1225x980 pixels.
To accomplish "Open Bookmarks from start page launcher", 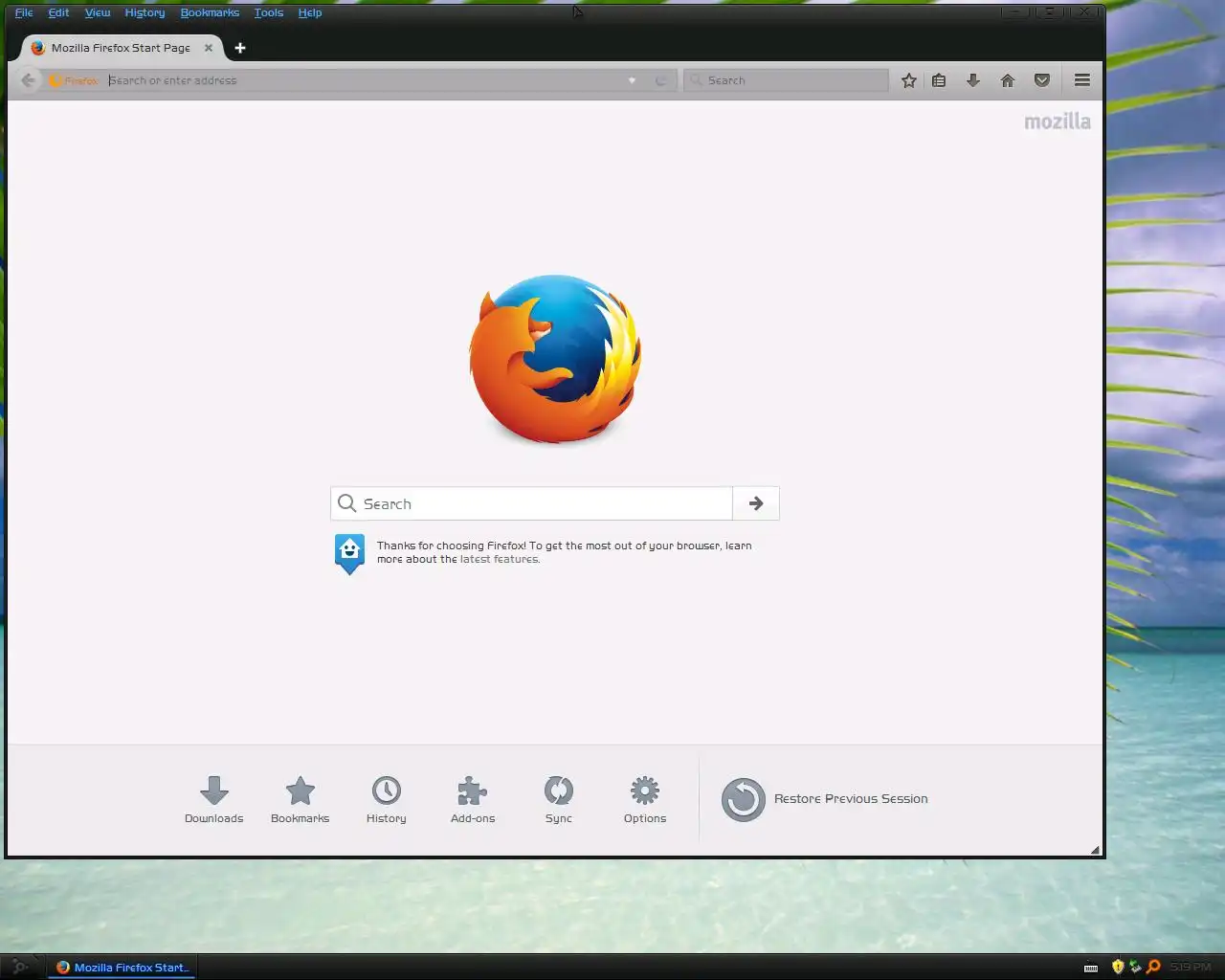I will pos(301,800).
